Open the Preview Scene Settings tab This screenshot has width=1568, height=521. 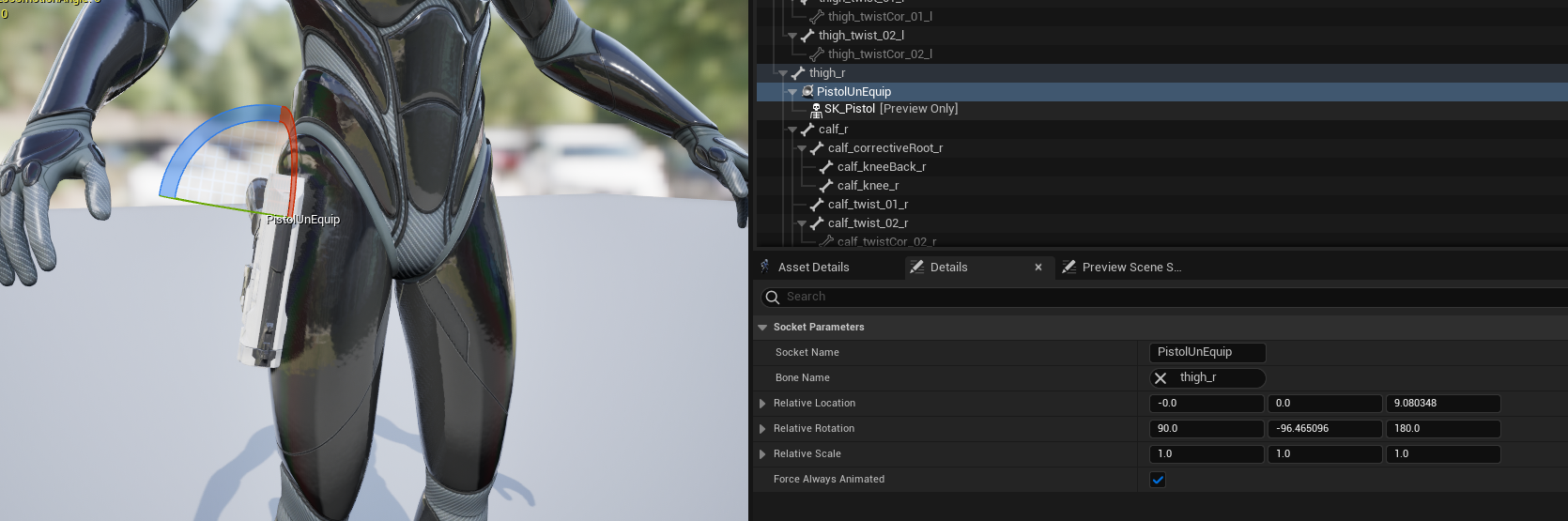point(1131,267)
